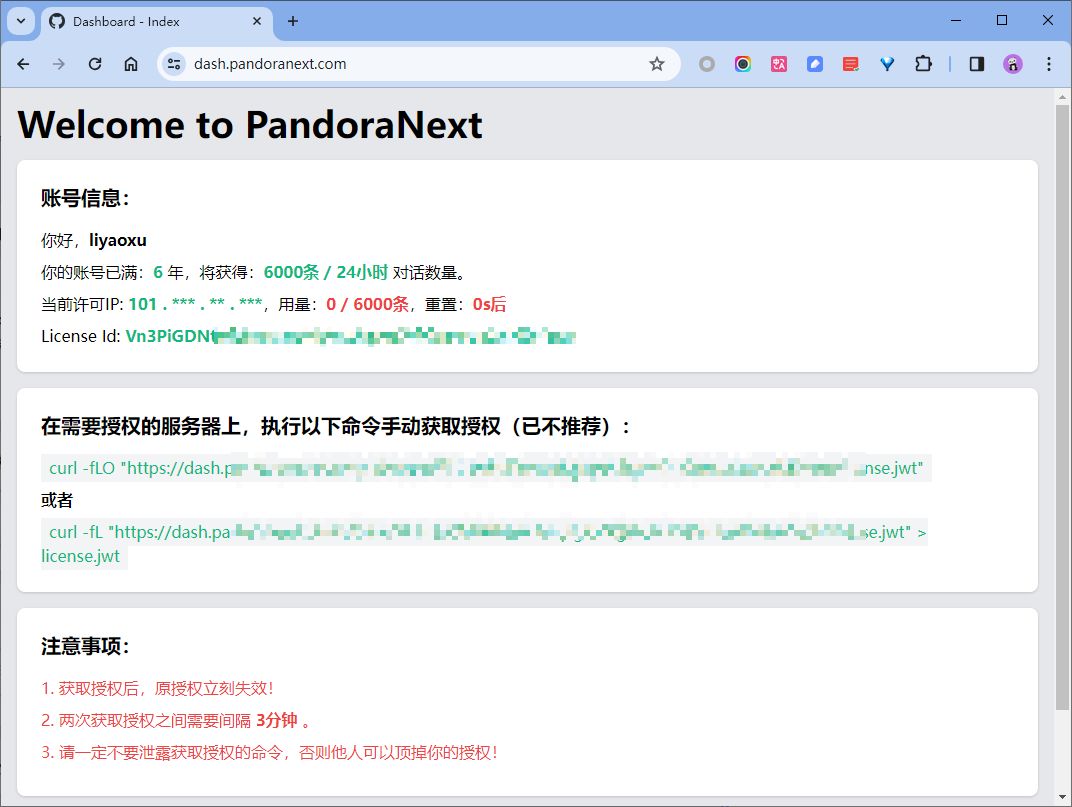The image size is (1072, 807).
Task: Open the Chrome profile avatar menu
Action: click(1013, 64)
